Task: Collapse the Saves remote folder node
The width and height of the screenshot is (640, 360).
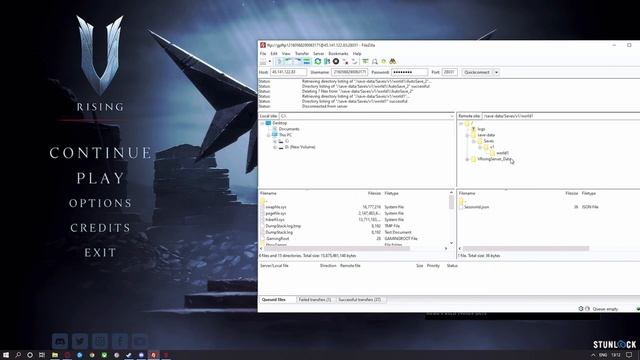Action: click(x=473, y=141)
